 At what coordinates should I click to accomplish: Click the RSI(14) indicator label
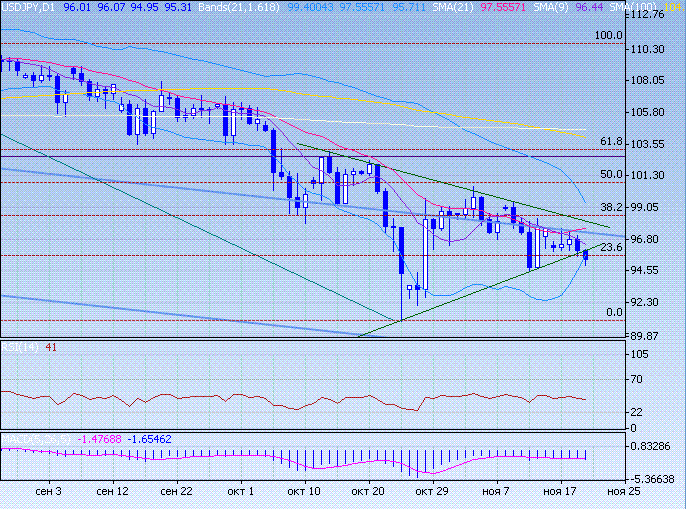[19, 347]
